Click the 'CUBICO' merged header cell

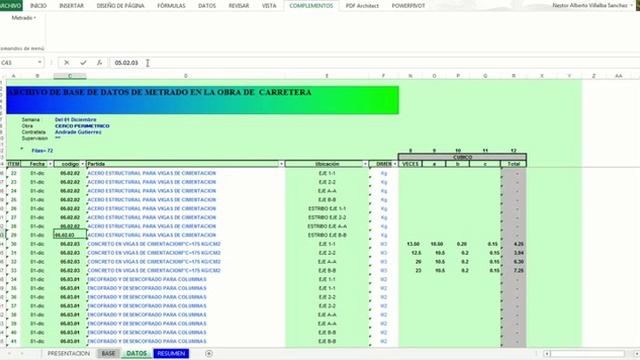[462, 157]
